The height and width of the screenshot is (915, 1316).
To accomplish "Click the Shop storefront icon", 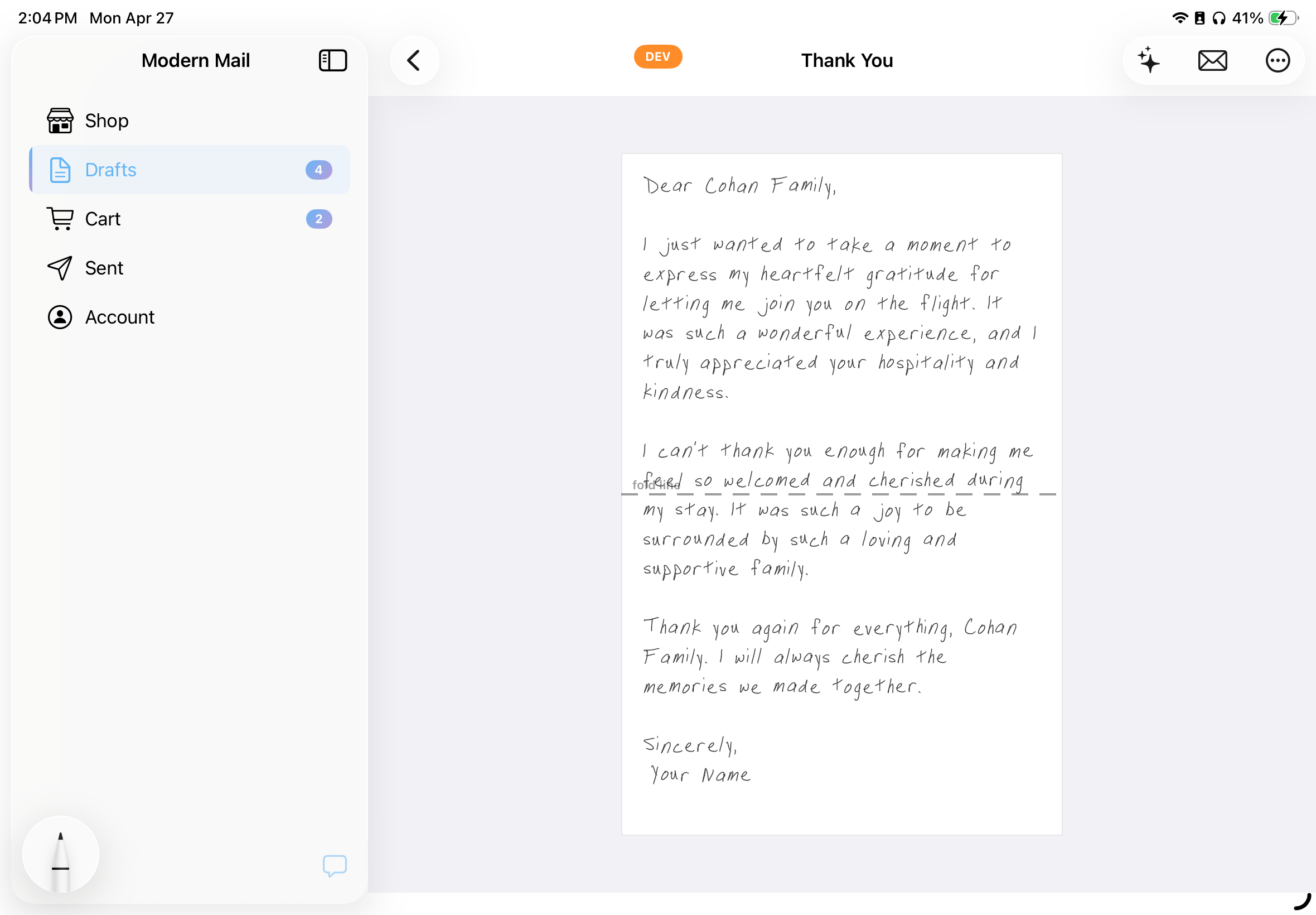I will tap(60, 121).
